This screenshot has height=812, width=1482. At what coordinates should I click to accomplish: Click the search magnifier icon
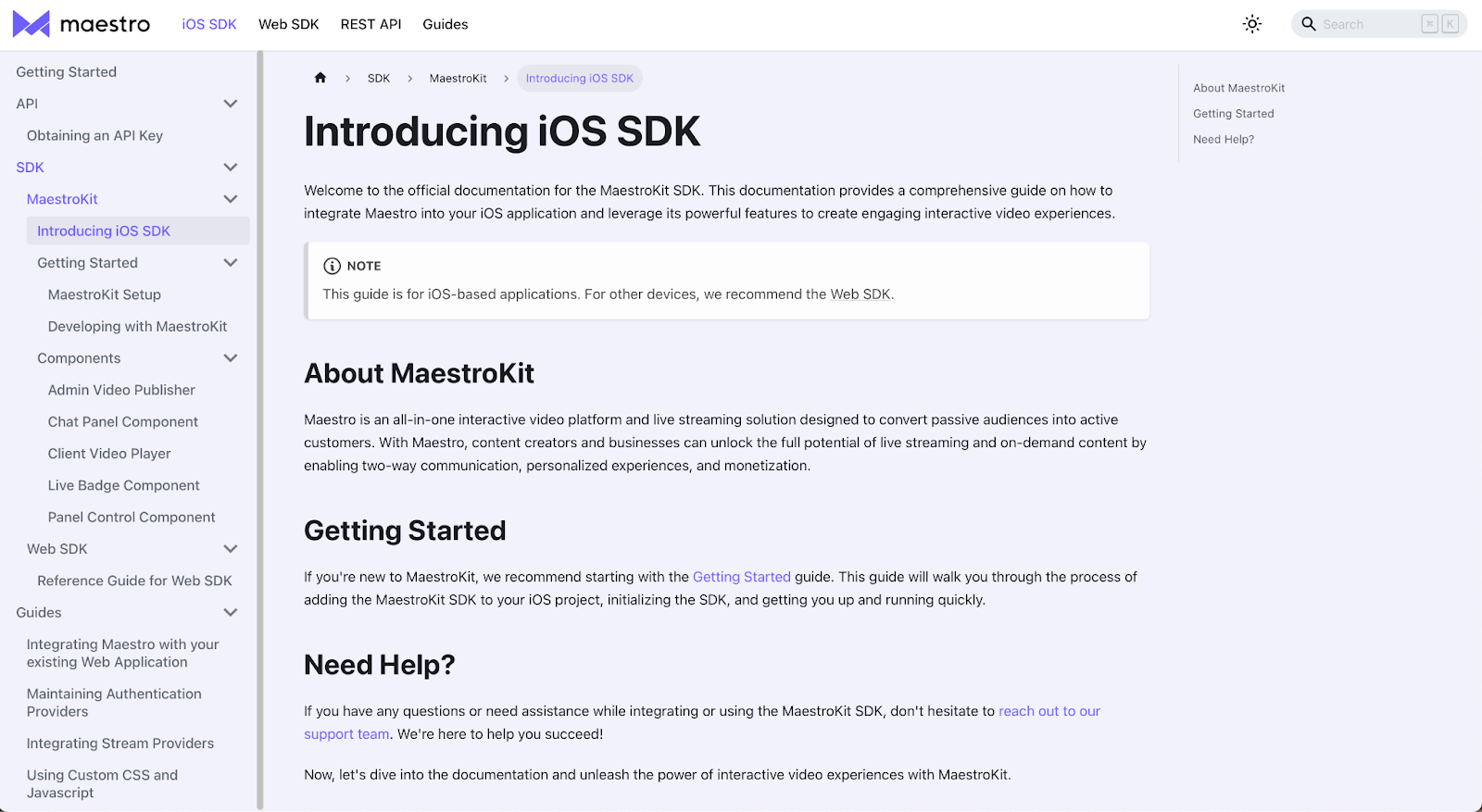(x=1309, y=24)
